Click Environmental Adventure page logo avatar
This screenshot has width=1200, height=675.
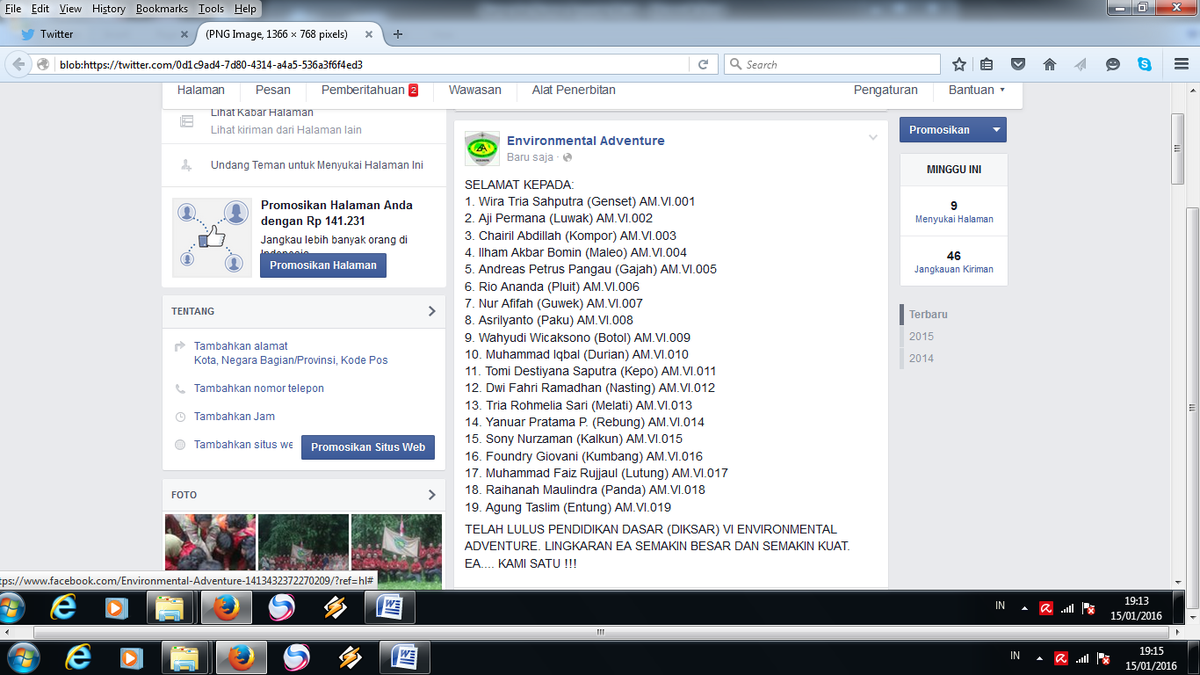click(x=482, y=148)
